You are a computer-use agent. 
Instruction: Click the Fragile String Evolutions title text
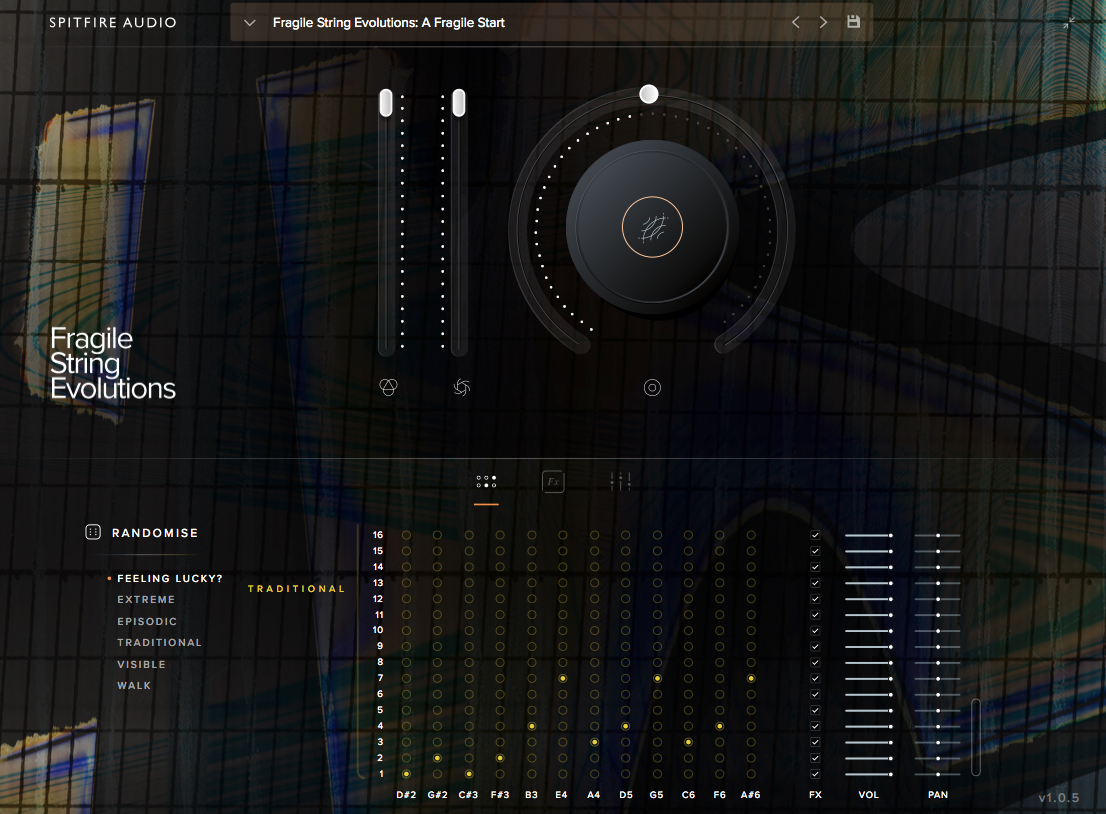(113, 364)
